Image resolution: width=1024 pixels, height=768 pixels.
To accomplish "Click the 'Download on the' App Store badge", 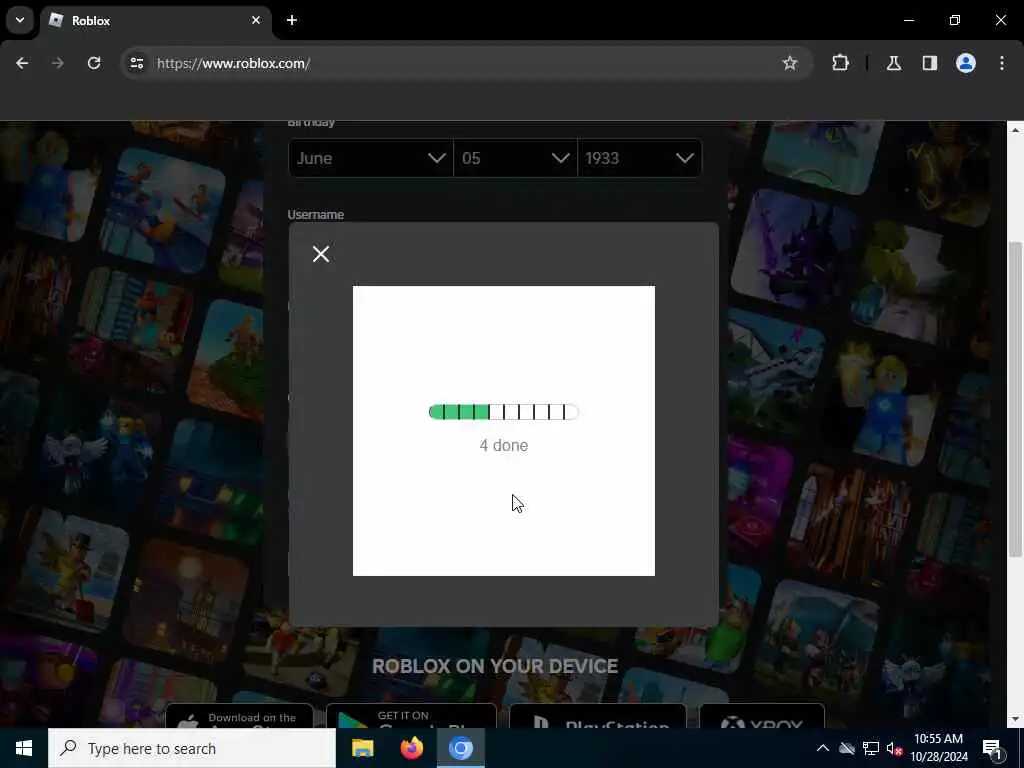I will (239, 716).
